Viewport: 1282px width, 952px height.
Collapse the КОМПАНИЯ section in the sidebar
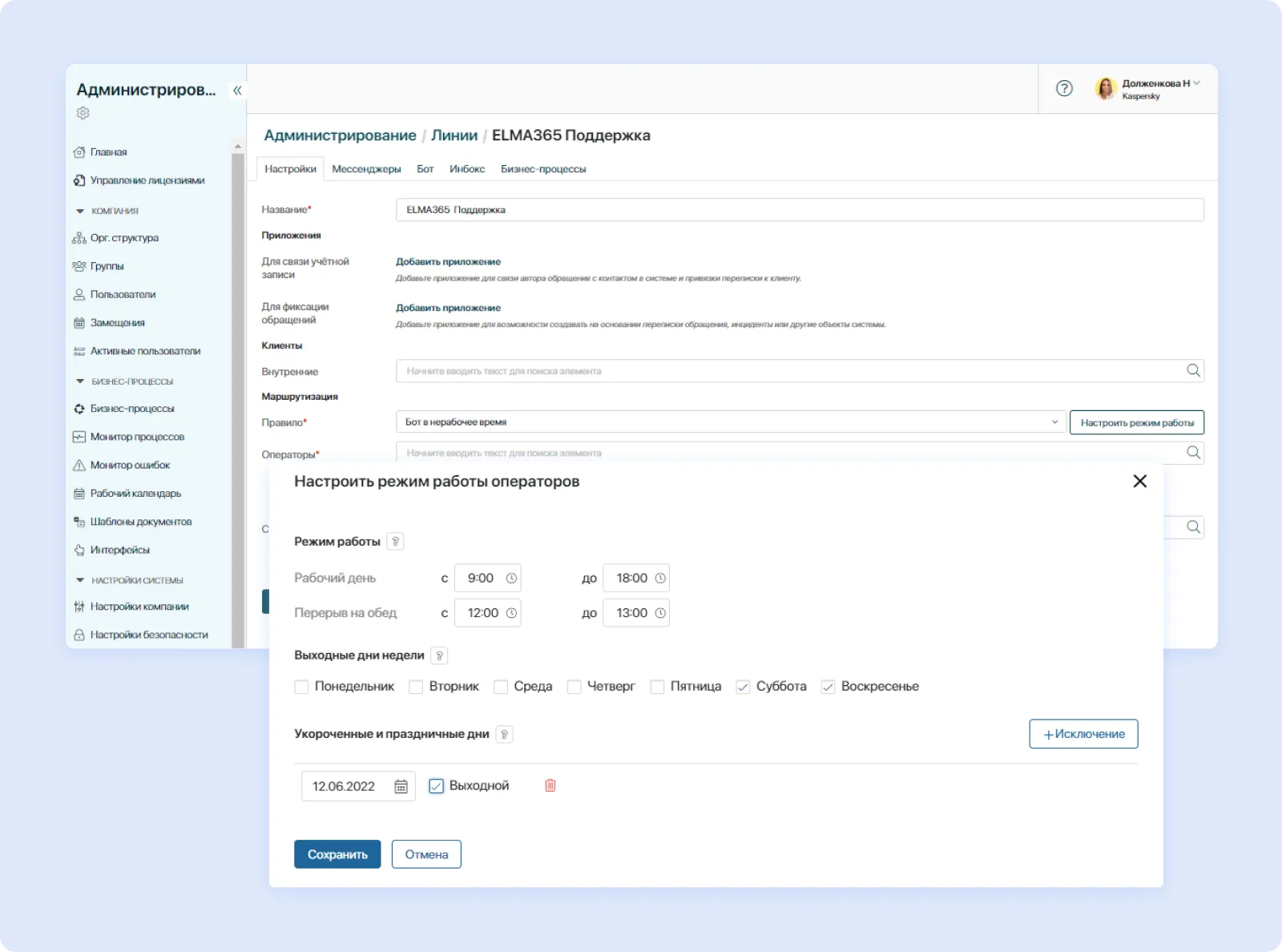(x=79, y=211)
